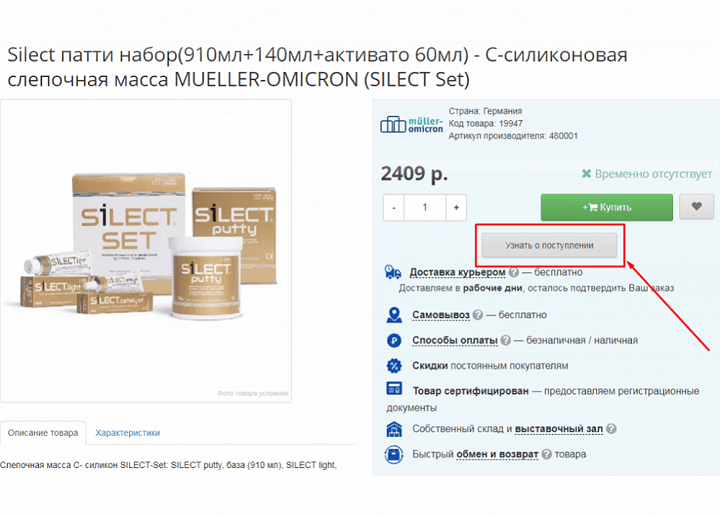Viewport: 720px width, 516px height.
Task: Click the exchange and return box icon
Action: point(394,454)
